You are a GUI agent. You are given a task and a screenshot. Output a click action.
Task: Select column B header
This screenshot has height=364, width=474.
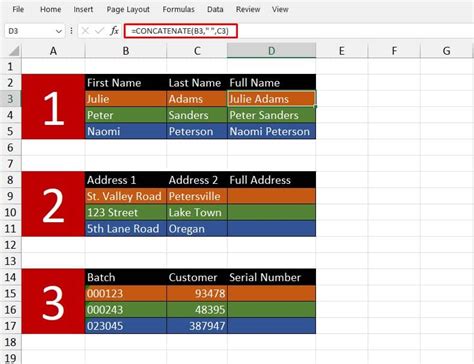(126, 51)
